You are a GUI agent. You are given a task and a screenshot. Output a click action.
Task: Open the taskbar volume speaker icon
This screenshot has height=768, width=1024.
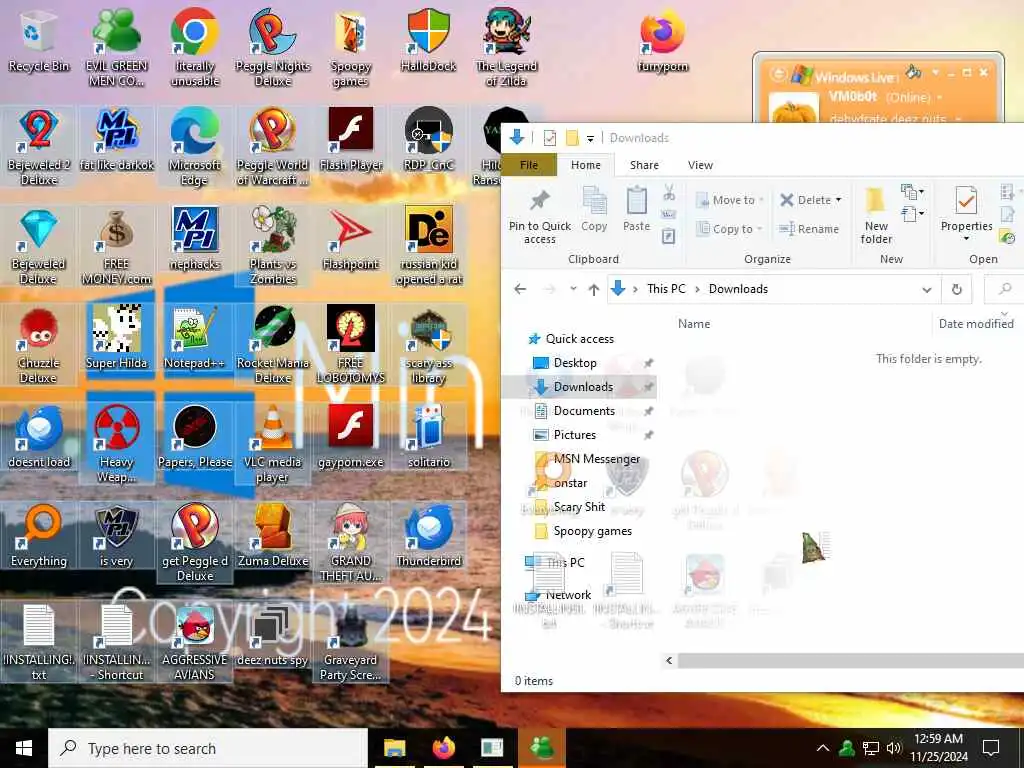click(893, 748)
